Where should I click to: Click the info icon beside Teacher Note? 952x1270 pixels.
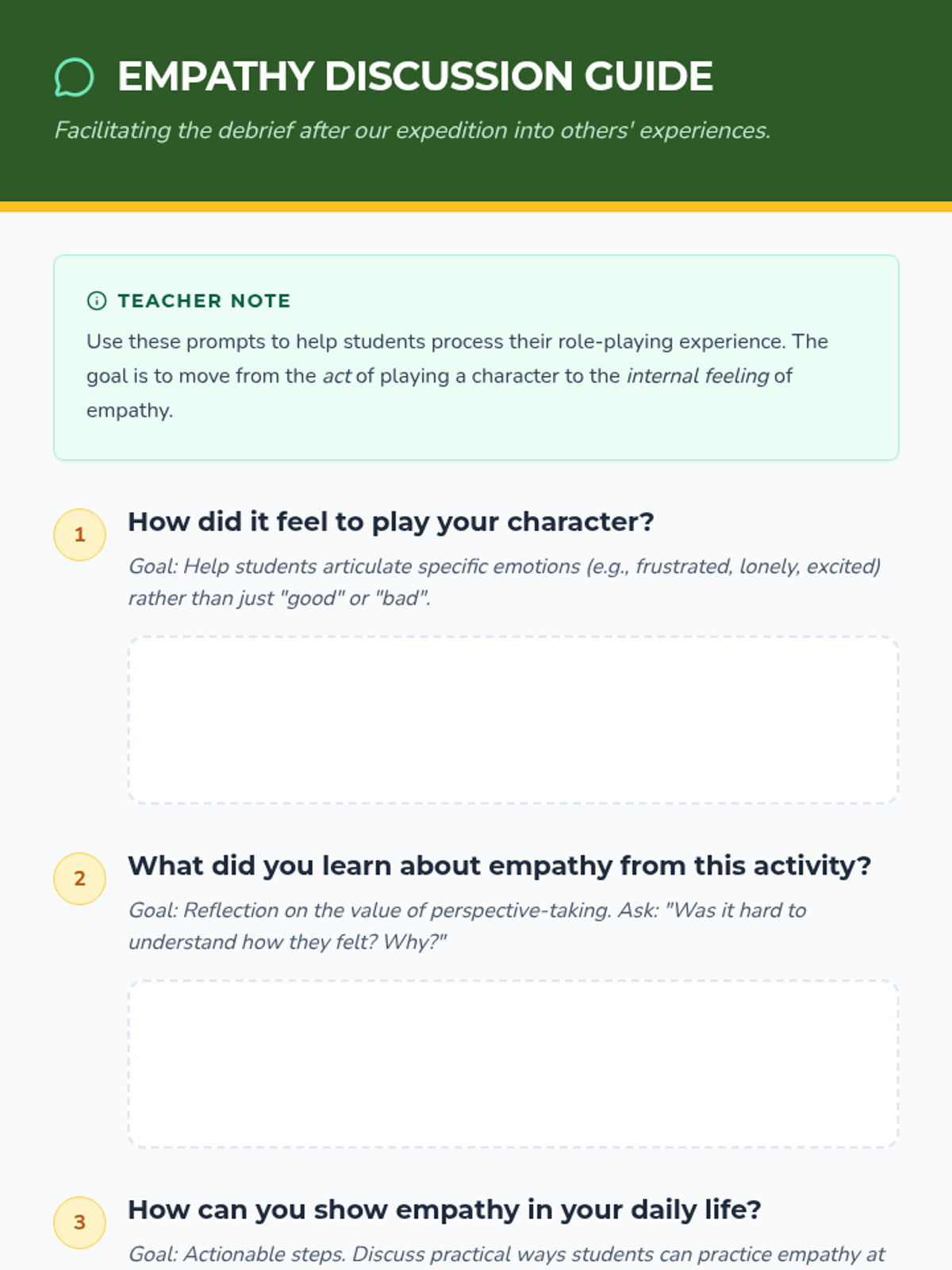pyautogui.click(x=96, y=301)
